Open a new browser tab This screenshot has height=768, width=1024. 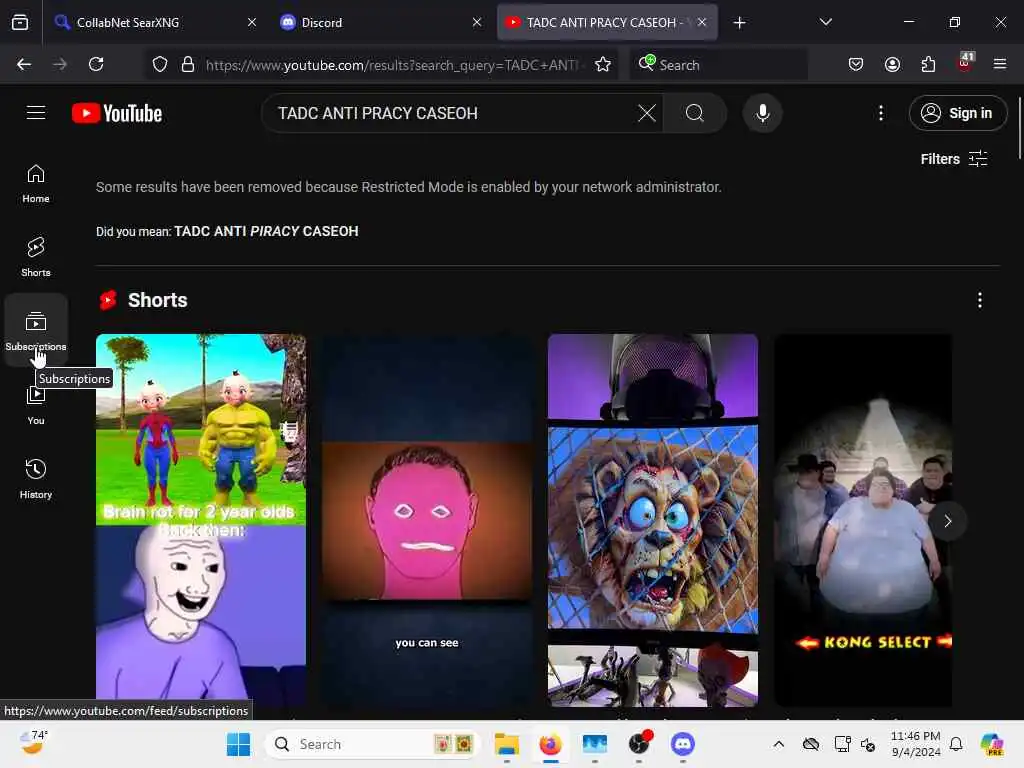point(739,23)
